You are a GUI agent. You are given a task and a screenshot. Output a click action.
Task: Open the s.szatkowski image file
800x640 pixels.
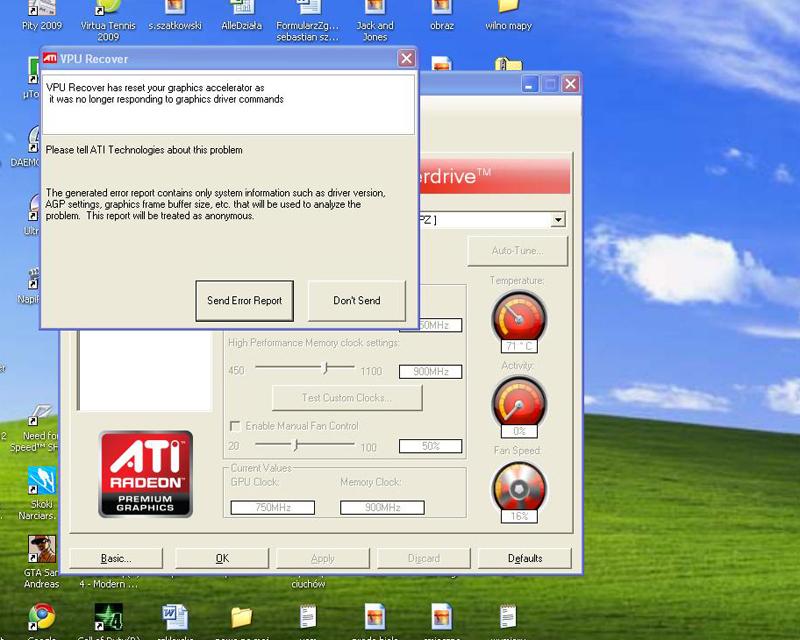click(175, 14)
